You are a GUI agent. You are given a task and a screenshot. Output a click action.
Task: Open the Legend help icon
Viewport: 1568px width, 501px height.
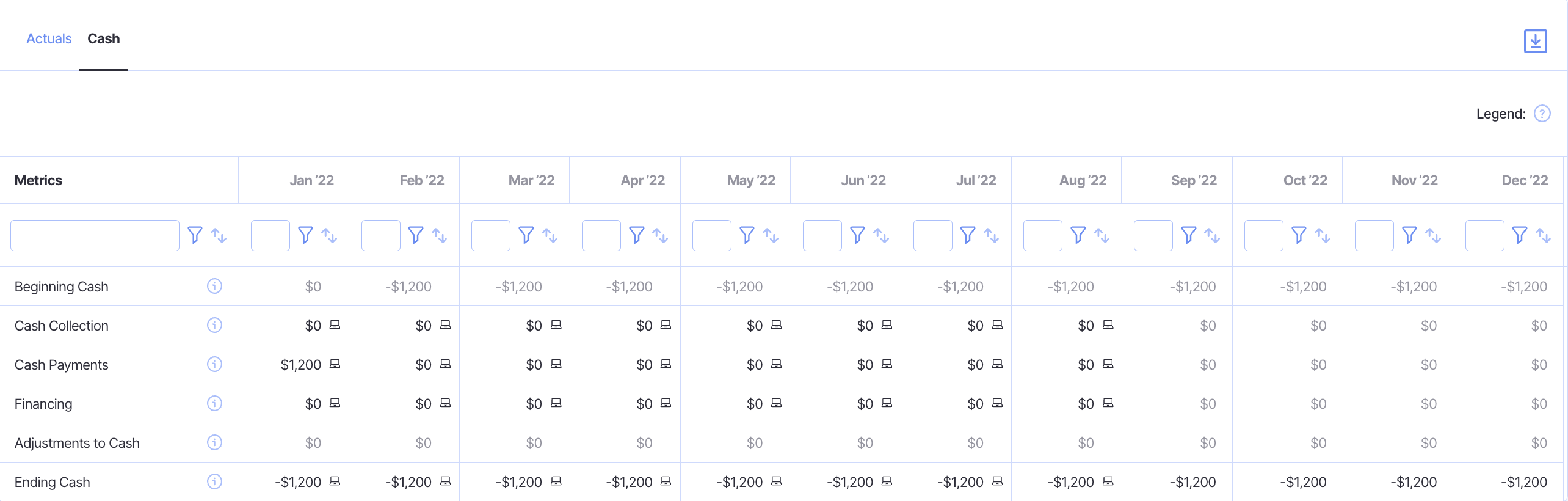pos(1542,114)
